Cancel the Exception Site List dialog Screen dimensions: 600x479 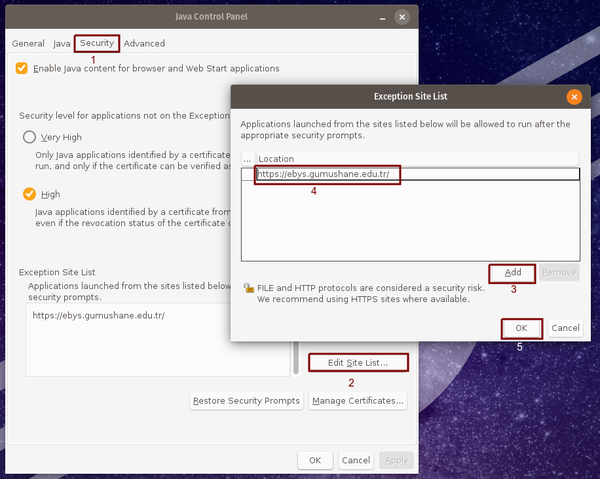coord(564,328)
